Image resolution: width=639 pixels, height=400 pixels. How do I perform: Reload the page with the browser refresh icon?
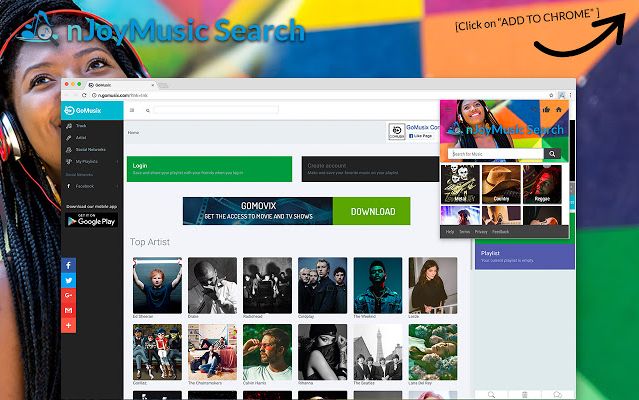pos(84,95)
